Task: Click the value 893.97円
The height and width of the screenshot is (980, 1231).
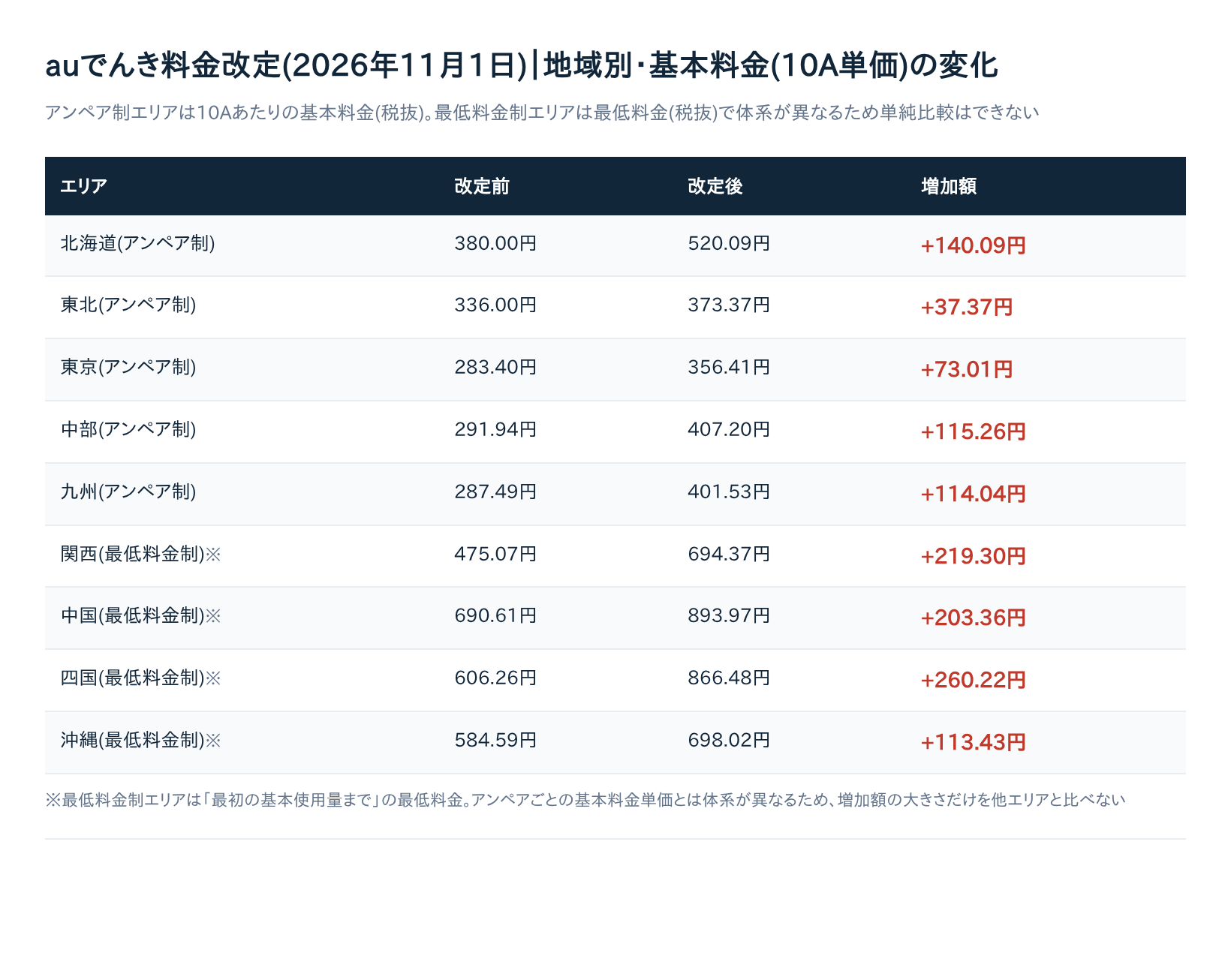Action: coord(729,615)
